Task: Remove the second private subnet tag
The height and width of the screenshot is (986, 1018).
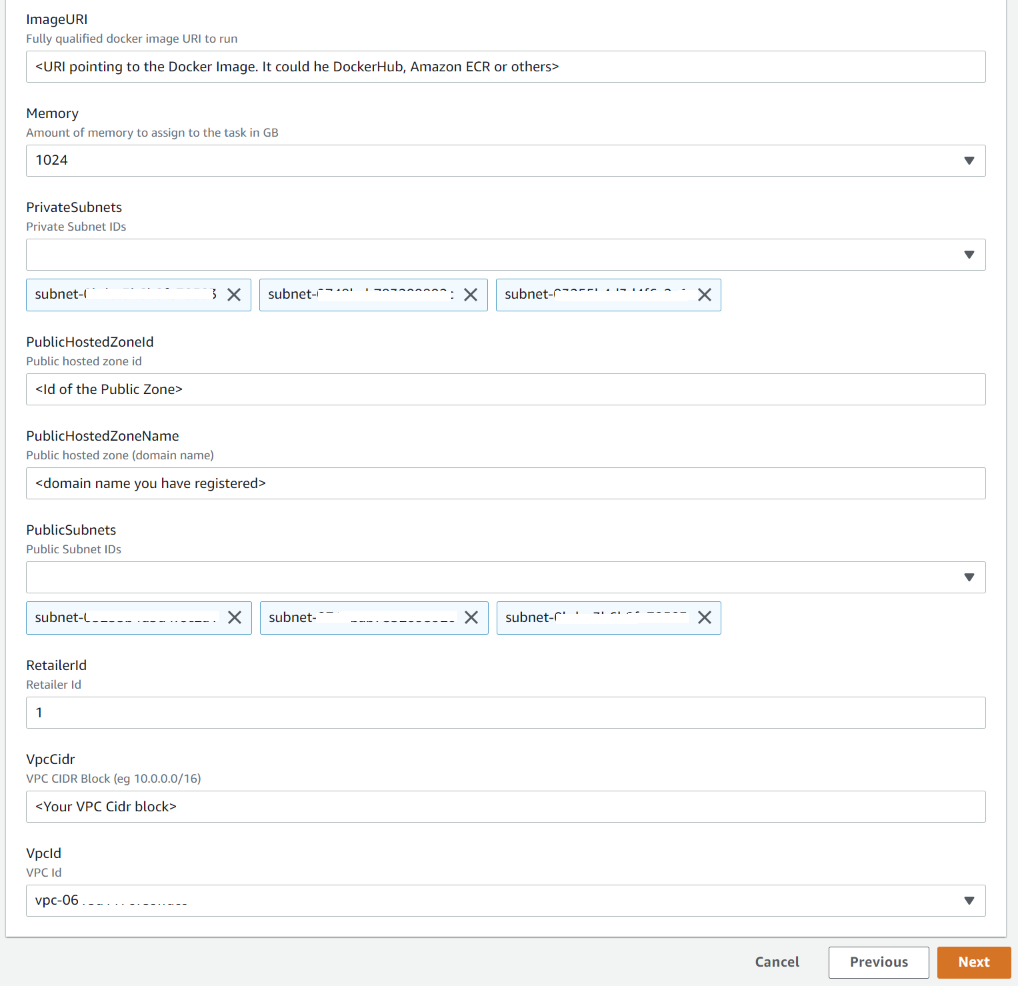Action: coord(470,295)
